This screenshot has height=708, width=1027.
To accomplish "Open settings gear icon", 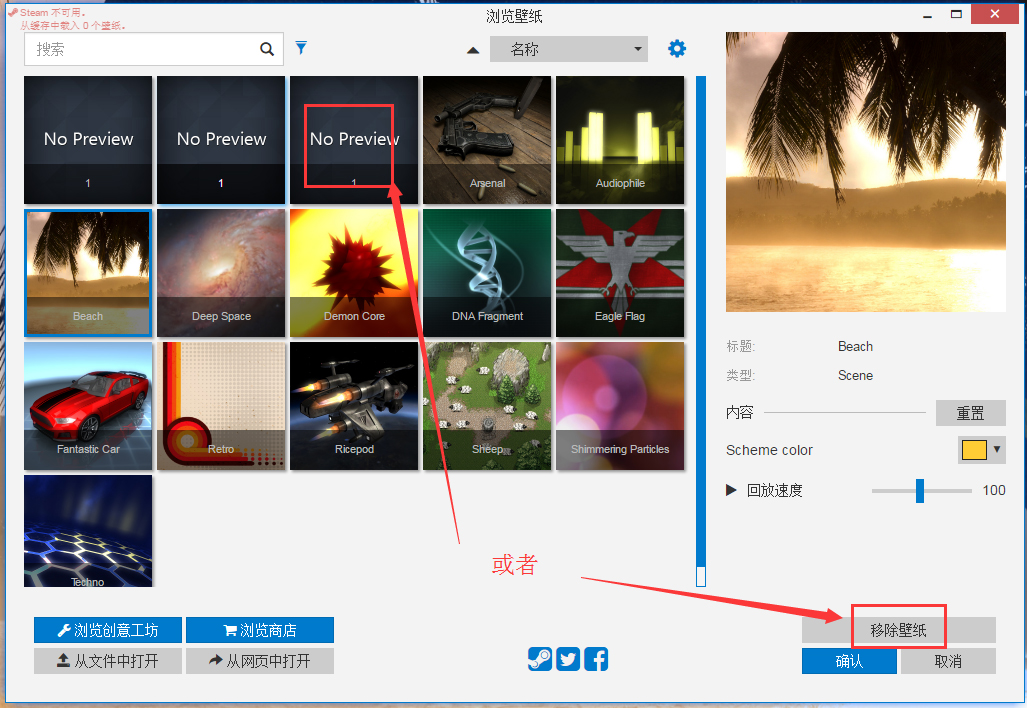I will click(x=677, y=48).
